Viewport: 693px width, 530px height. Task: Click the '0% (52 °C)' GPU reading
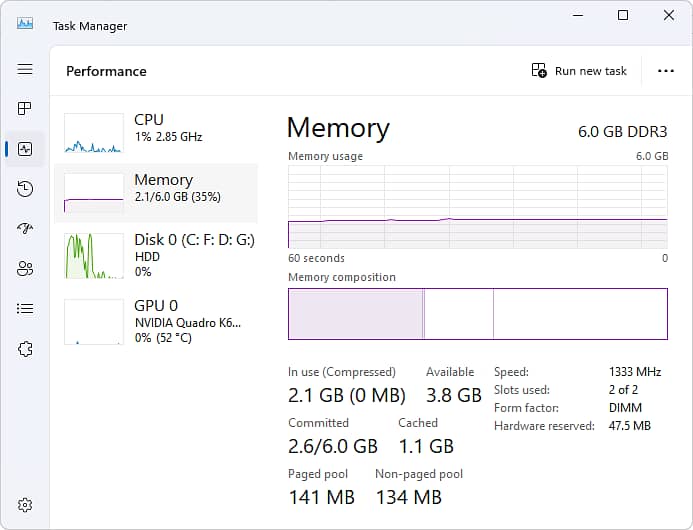pos(163,338)
